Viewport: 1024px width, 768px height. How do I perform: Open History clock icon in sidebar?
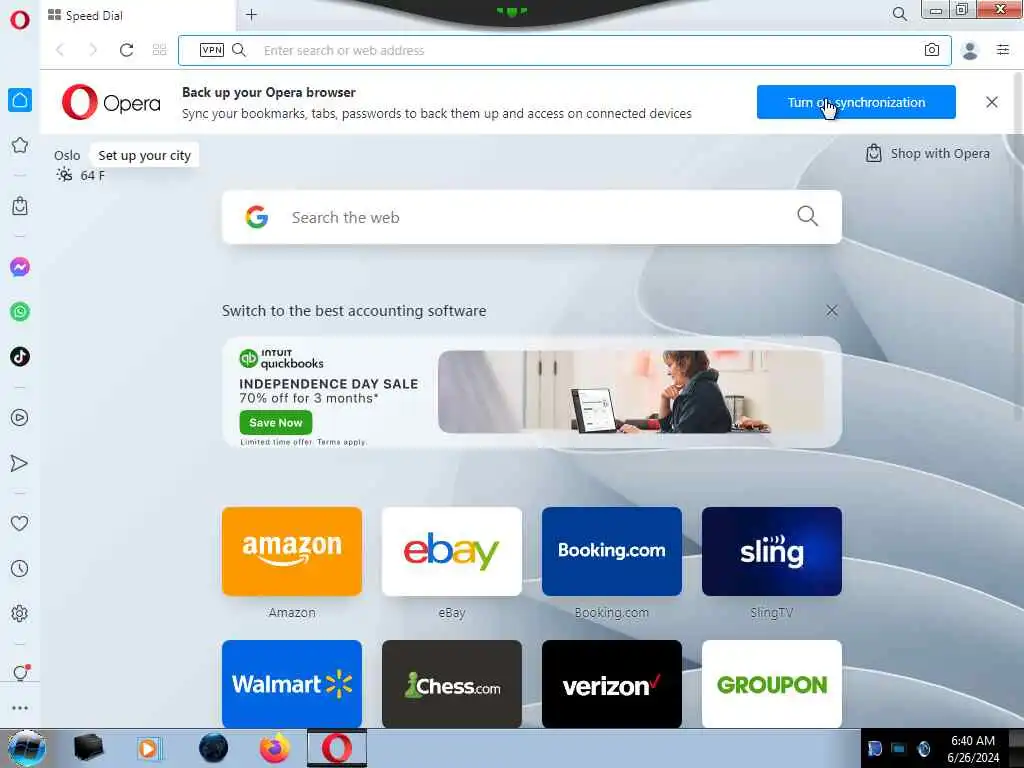20,568
